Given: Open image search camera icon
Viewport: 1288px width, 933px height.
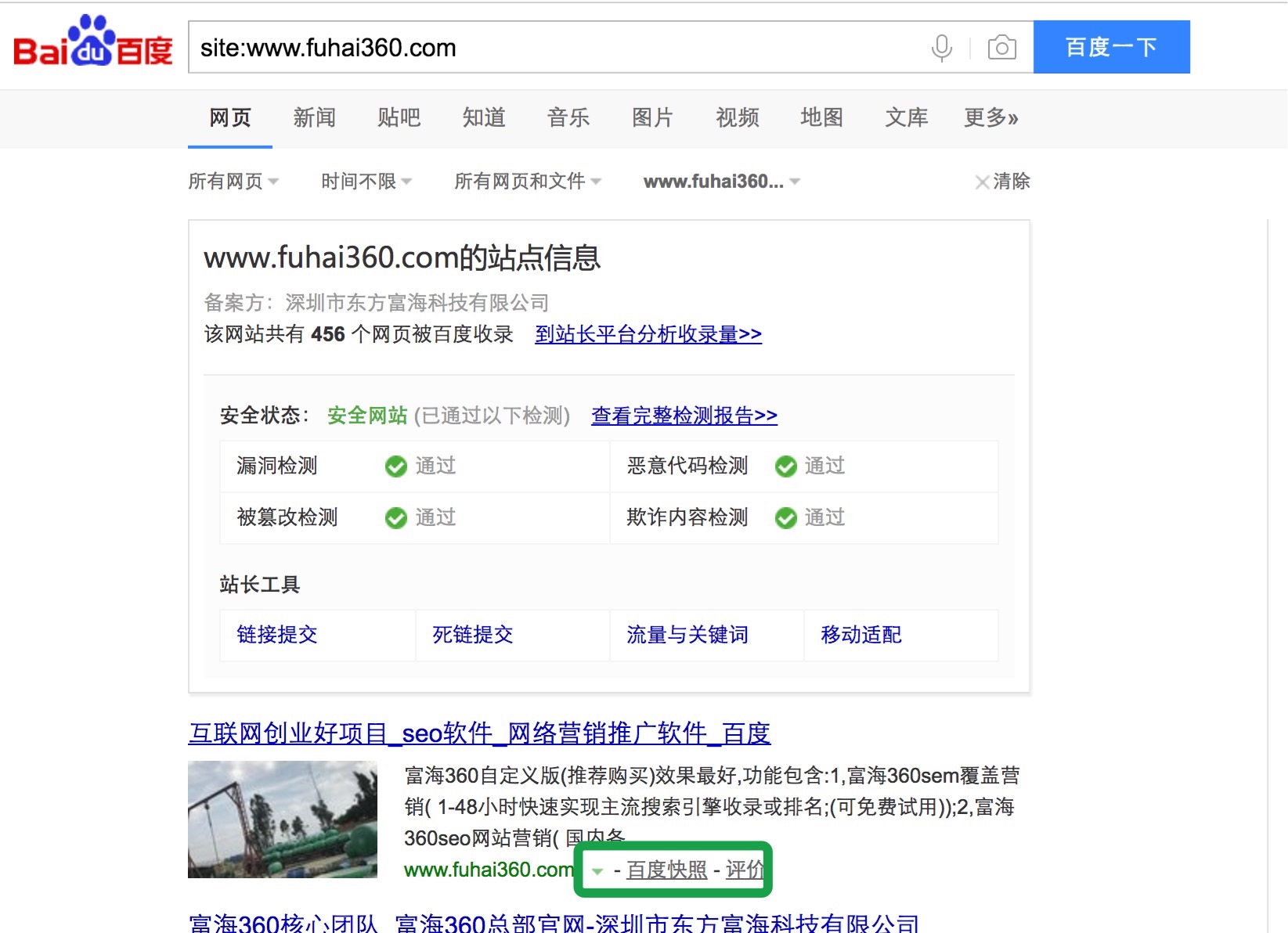Looking at the screenshot, I should 1001,48.
